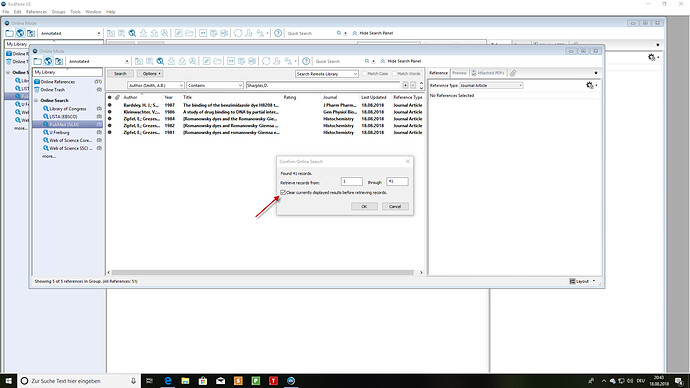Click the 'Retrieve records from' input field
690x388 pixels.
click(x=352, y=182)
